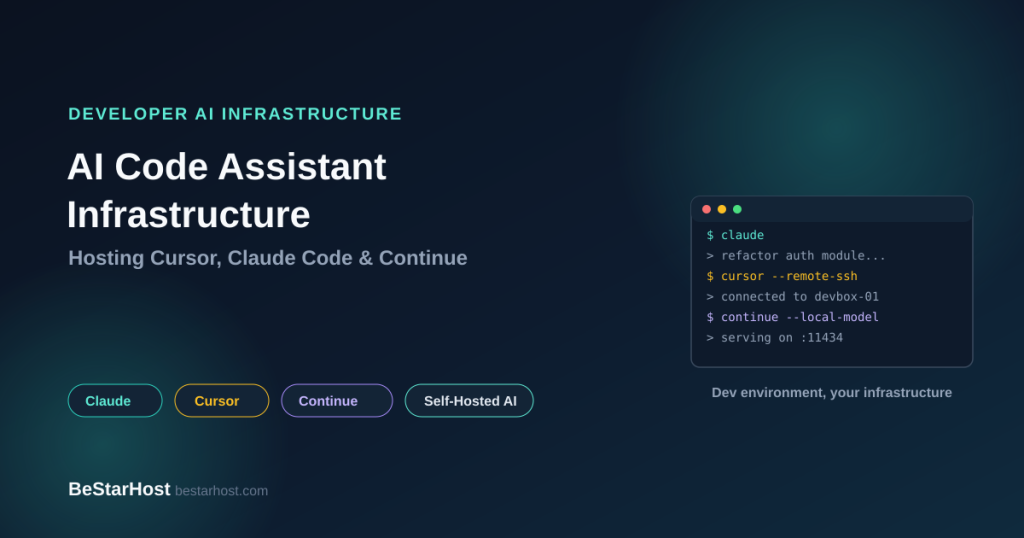Click the yellow minimize dot in terminal
The image size is (1024, 538).
(722, 209)
